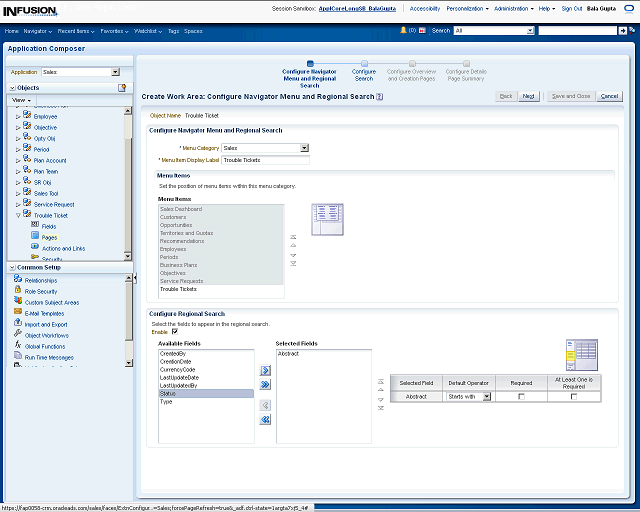Open the Menu Category dropdown

point(304,148)
